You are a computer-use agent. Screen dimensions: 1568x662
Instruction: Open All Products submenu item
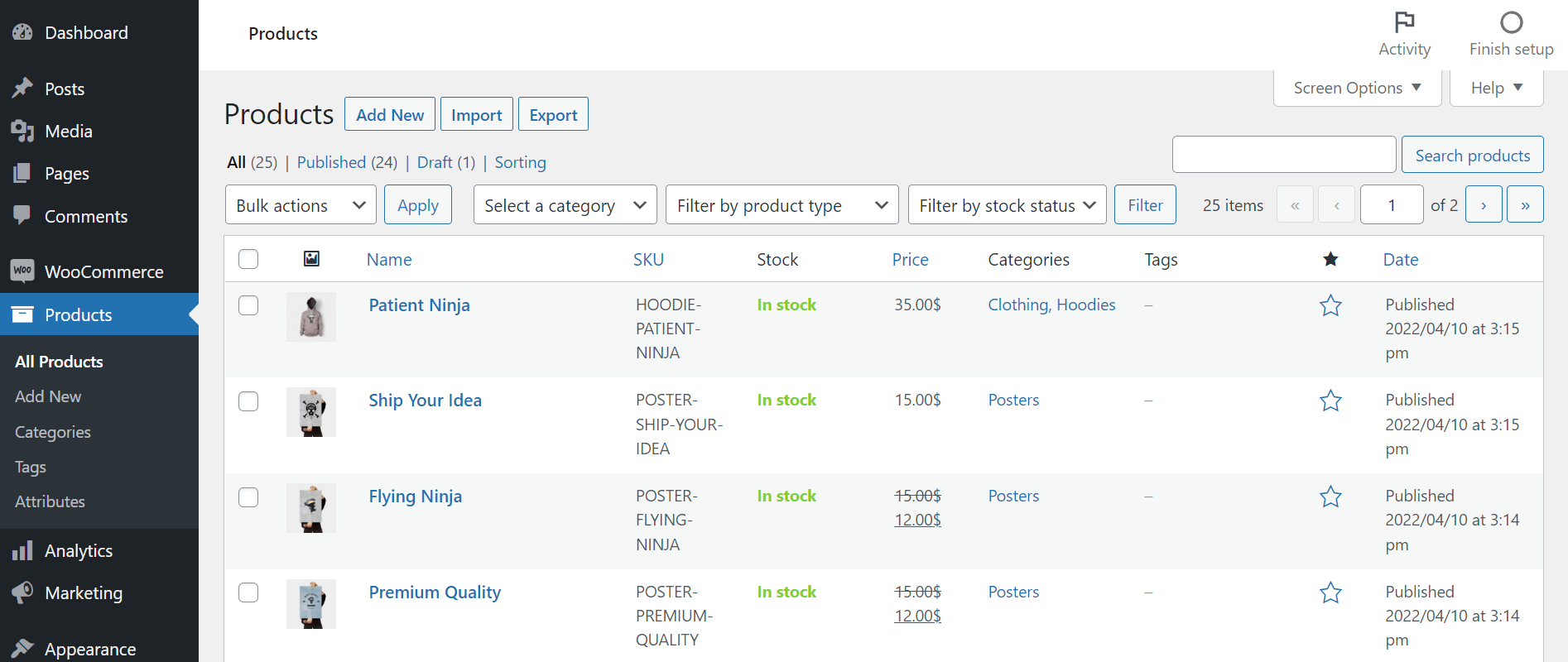click(59, 362)
